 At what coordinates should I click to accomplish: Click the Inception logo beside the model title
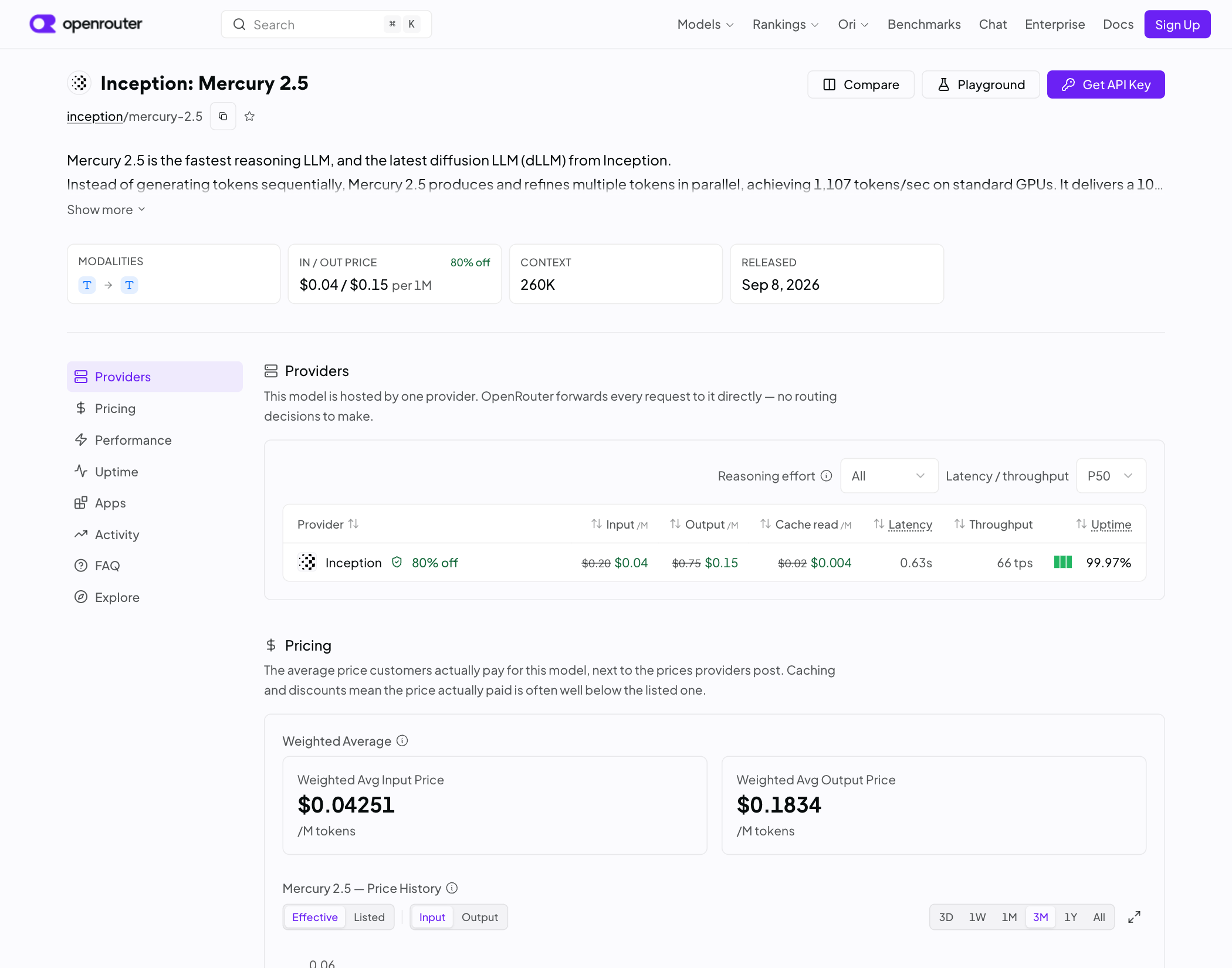79,83
